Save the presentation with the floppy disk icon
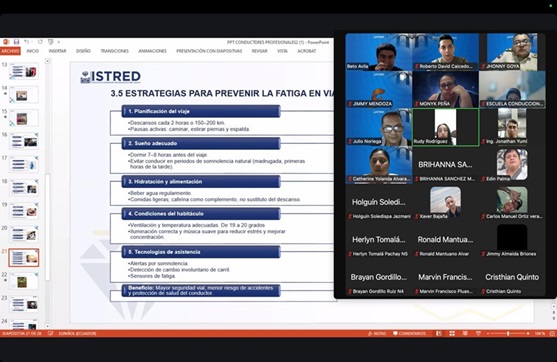This screenshot has width=557, height=362. click(x=16, y=42)
